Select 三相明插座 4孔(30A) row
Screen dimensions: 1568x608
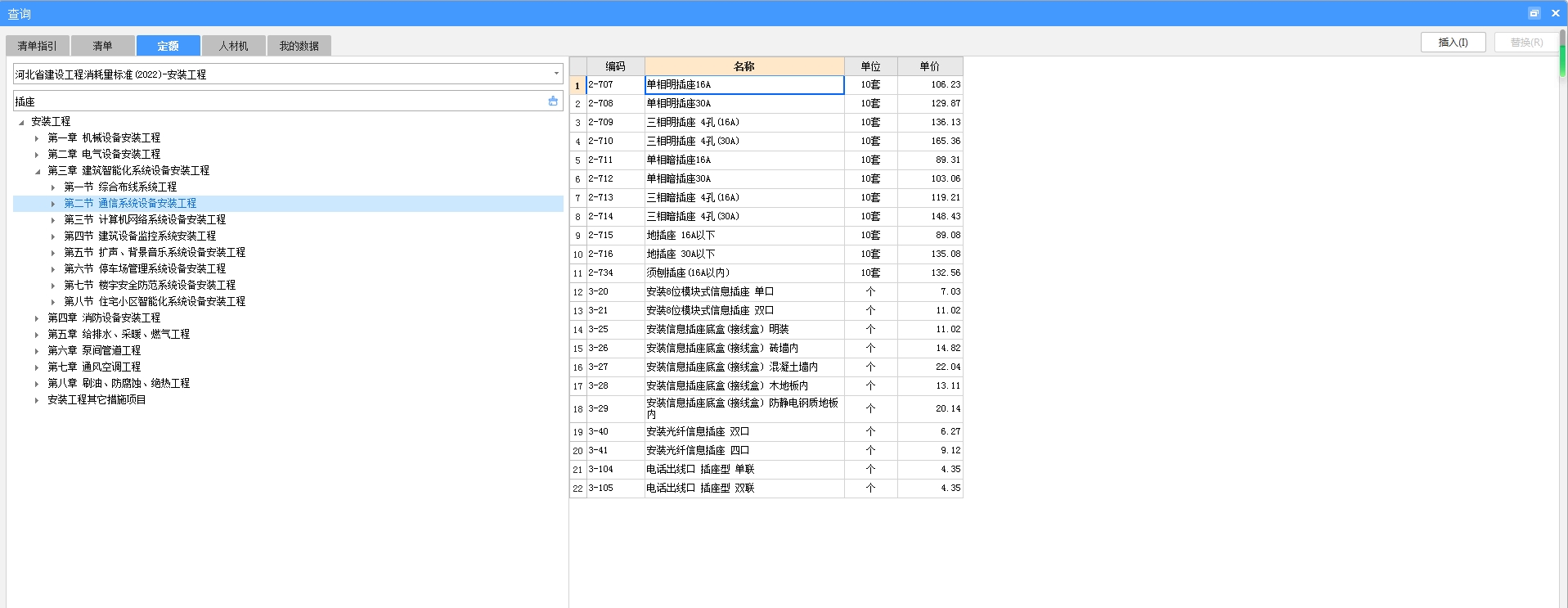pos(744,141)
